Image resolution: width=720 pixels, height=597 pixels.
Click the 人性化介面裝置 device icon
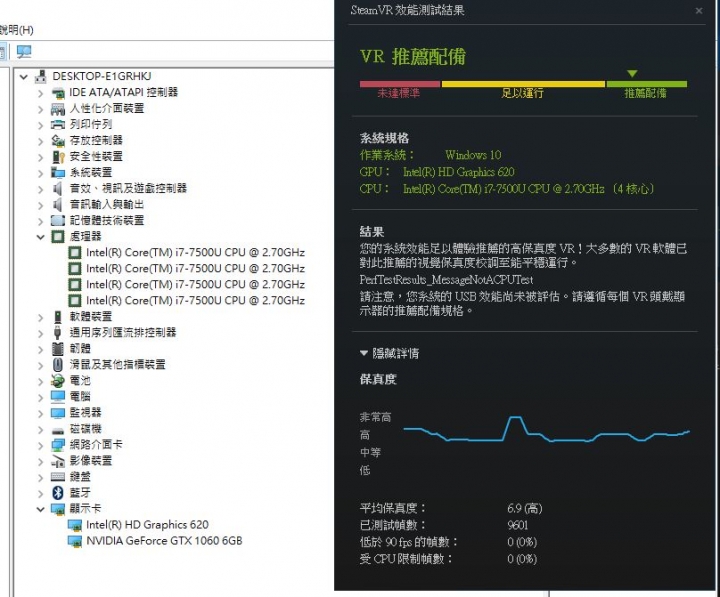[x=58, y=109]
